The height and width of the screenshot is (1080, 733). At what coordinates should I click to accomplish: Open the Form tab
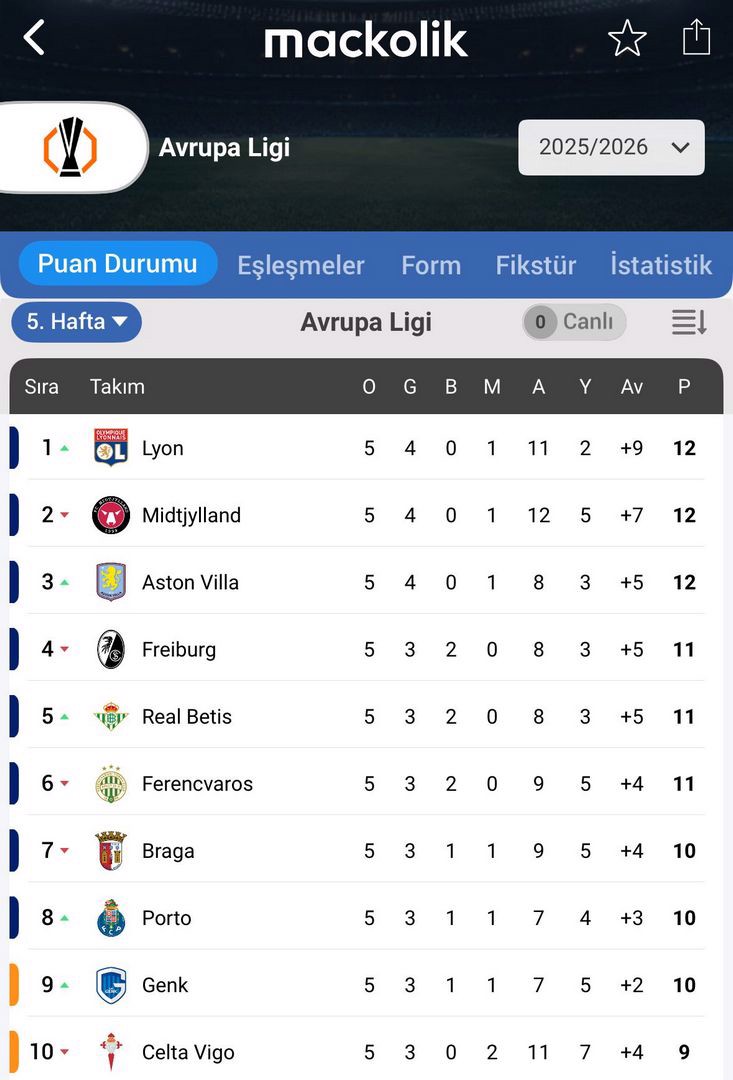pyautogui.click(x=431, y=265)
